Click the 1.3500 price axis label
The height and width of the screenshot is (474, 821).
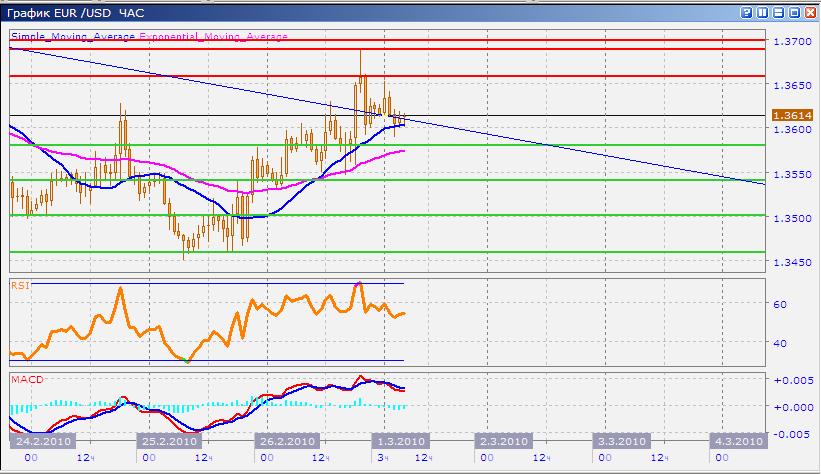pos(793,218)
